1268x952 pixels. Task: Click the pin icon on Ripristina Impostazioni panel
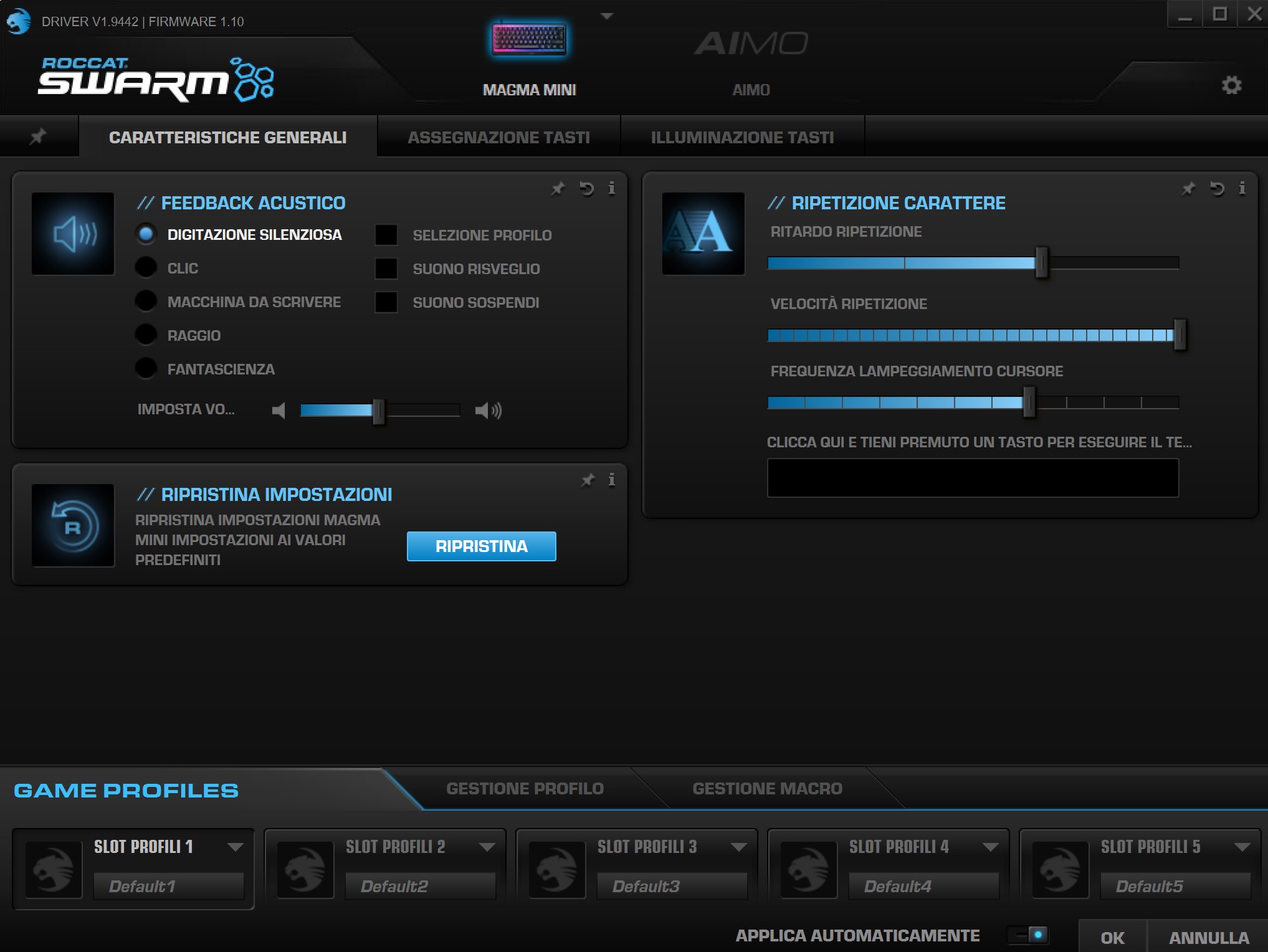pos(588,480)
